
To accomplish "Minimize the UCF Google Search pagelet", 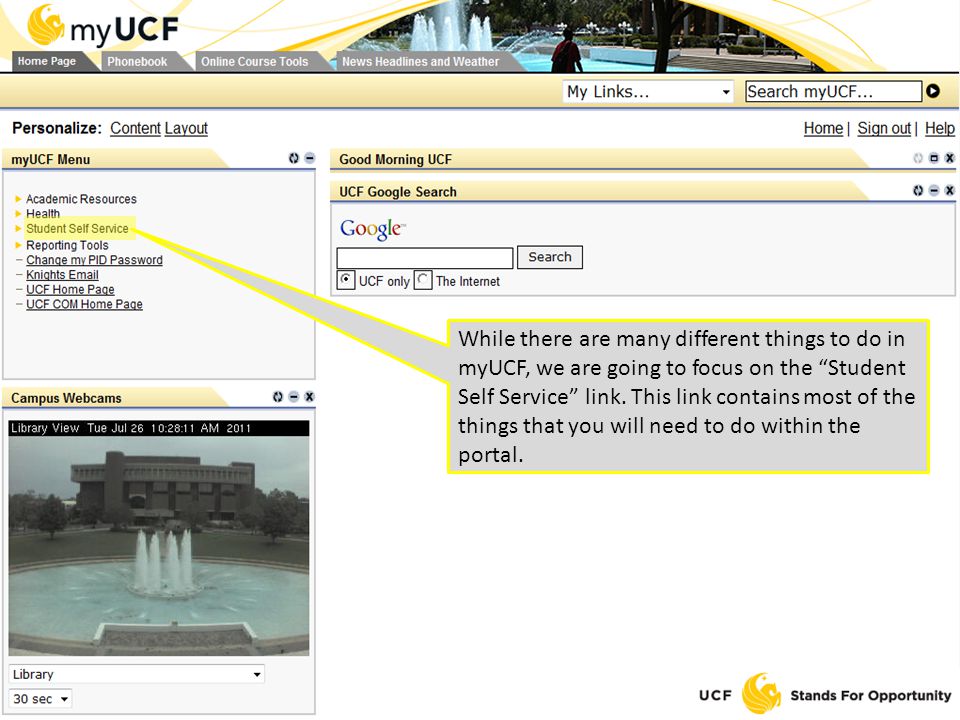I will click(934, 190).
